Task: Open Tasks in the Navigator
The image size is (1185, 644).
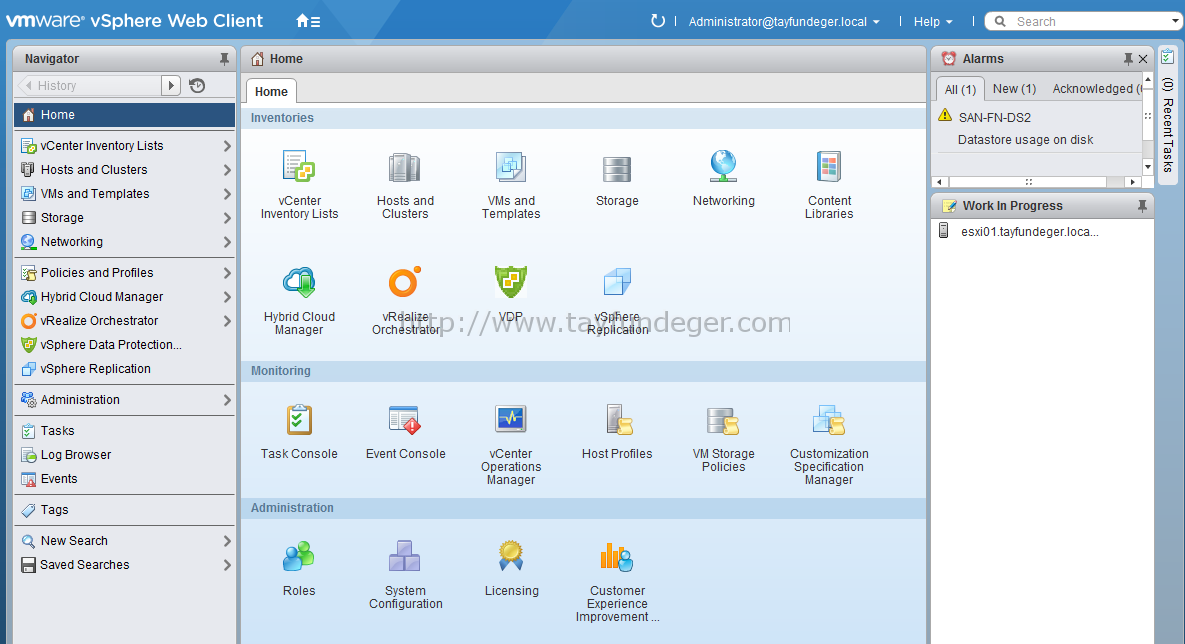Action: point(124,431)
